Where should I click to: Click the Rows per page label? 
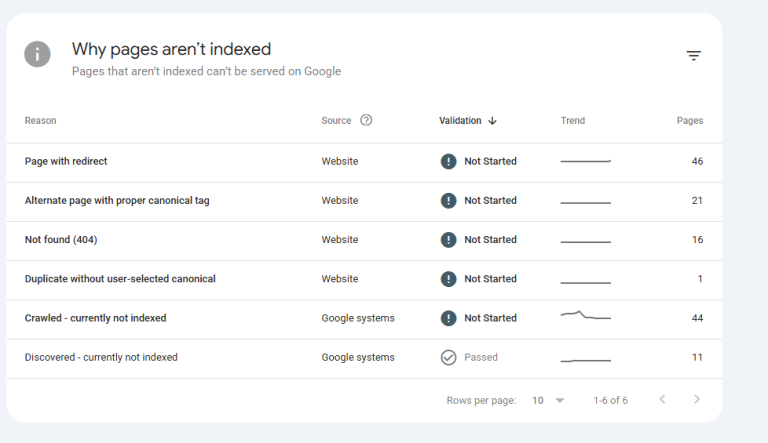pyautogui.click(x=481, y=400)
